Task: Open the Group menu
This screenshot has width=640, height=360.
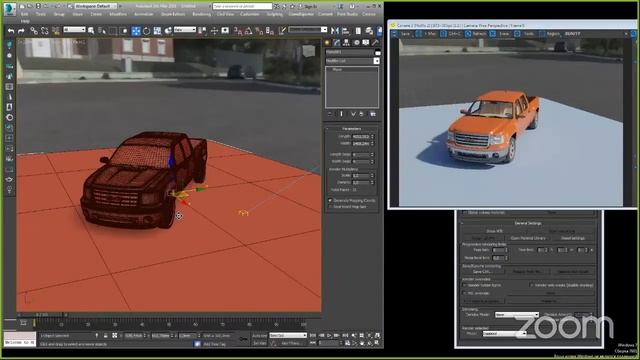Action: (x=59, y=14)
